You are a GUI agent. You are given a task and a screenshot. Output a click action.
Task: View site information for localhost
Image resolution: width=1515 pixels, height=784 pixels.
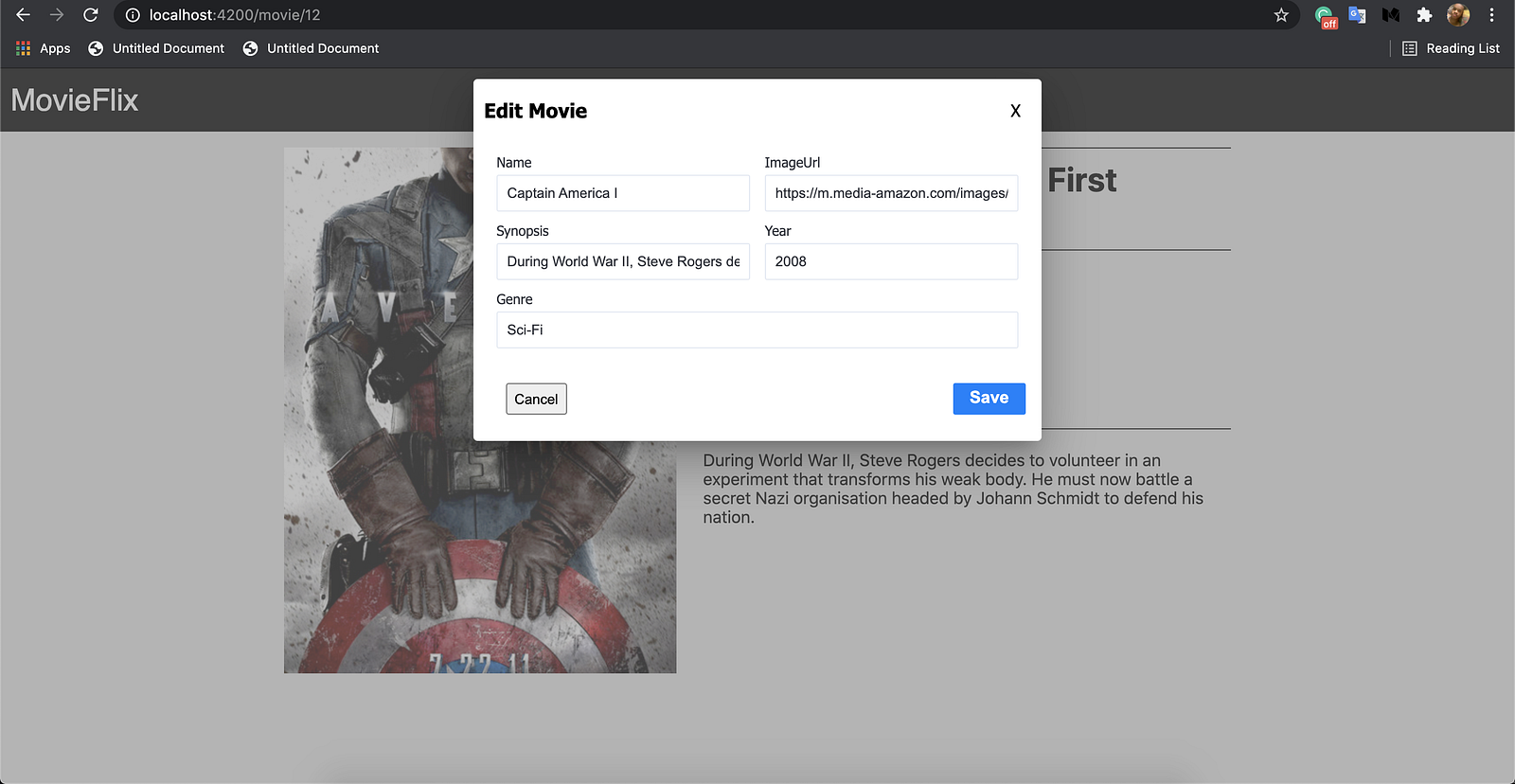tap(133, 15)
